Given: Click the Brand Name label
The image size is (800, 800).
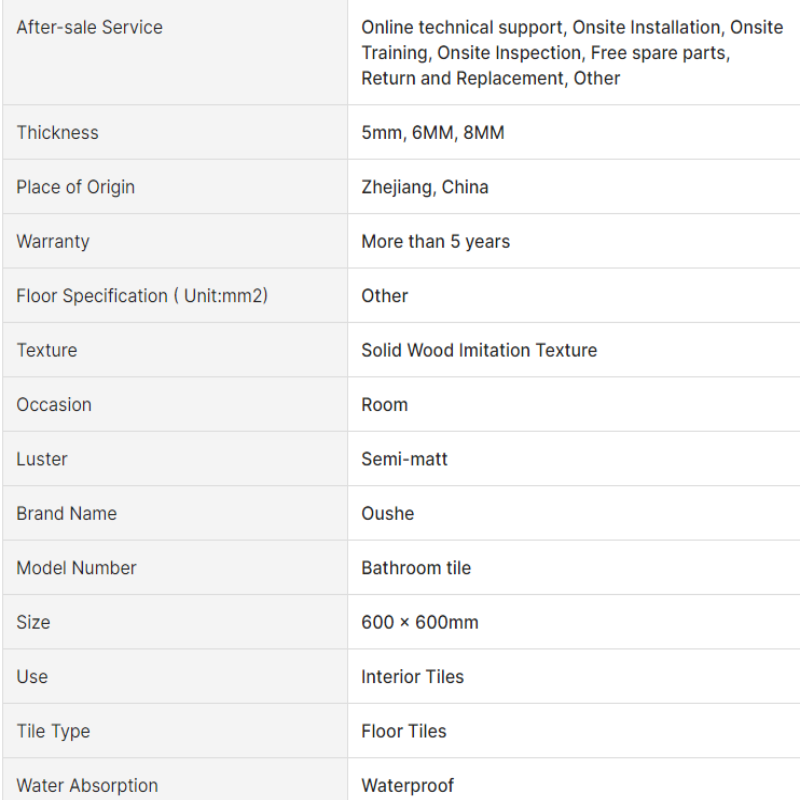Looking at the screenshot, I should (66, 514).
